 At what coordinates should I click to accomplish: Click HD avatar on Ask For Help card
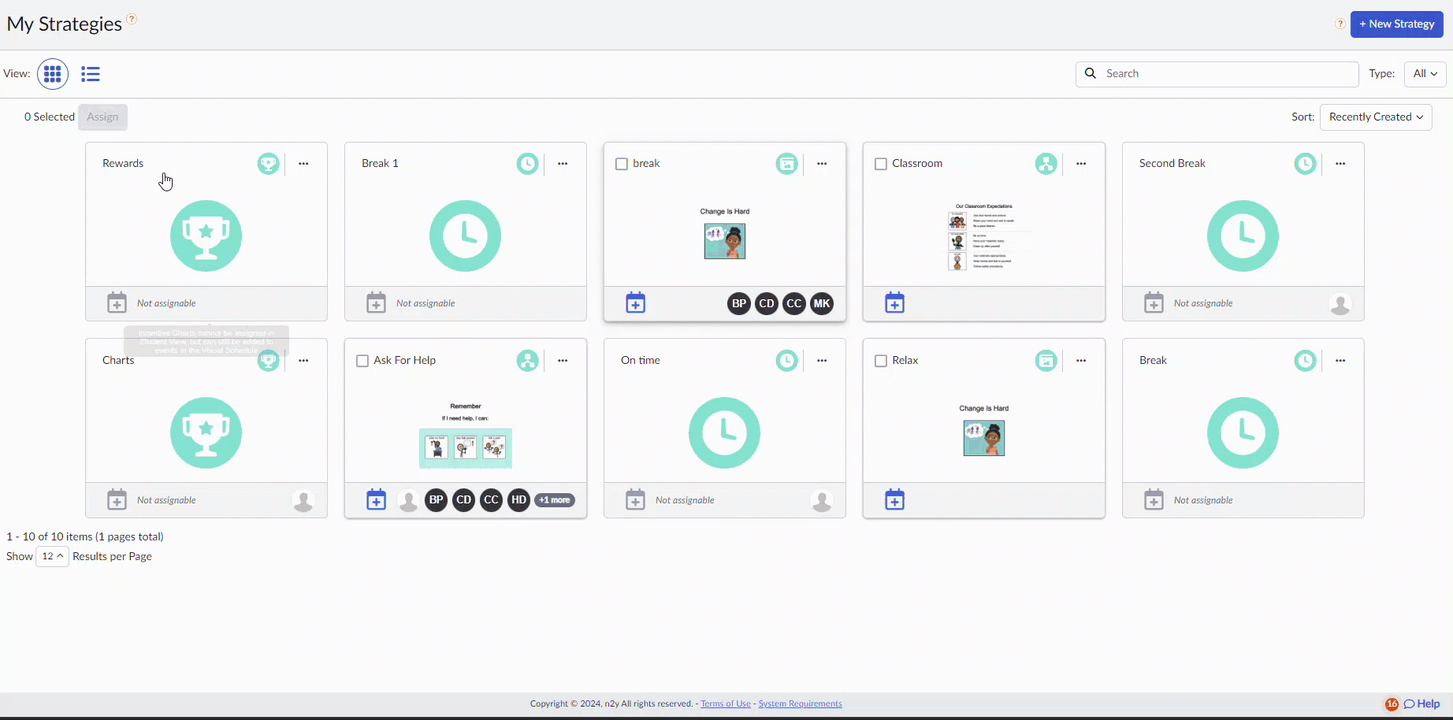(518, 500)
